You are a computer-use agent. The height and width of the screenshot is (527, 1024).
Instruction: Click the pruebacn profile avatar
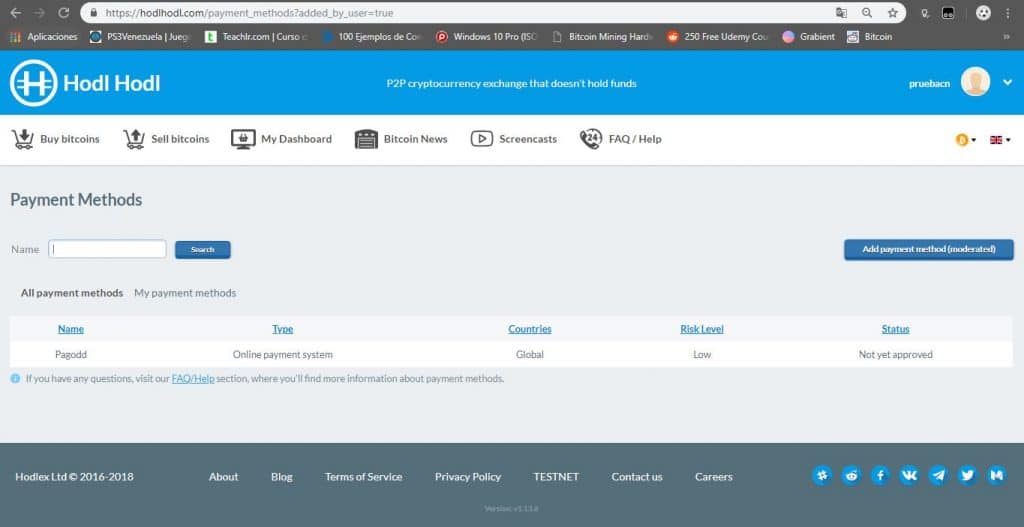(975, 82)
